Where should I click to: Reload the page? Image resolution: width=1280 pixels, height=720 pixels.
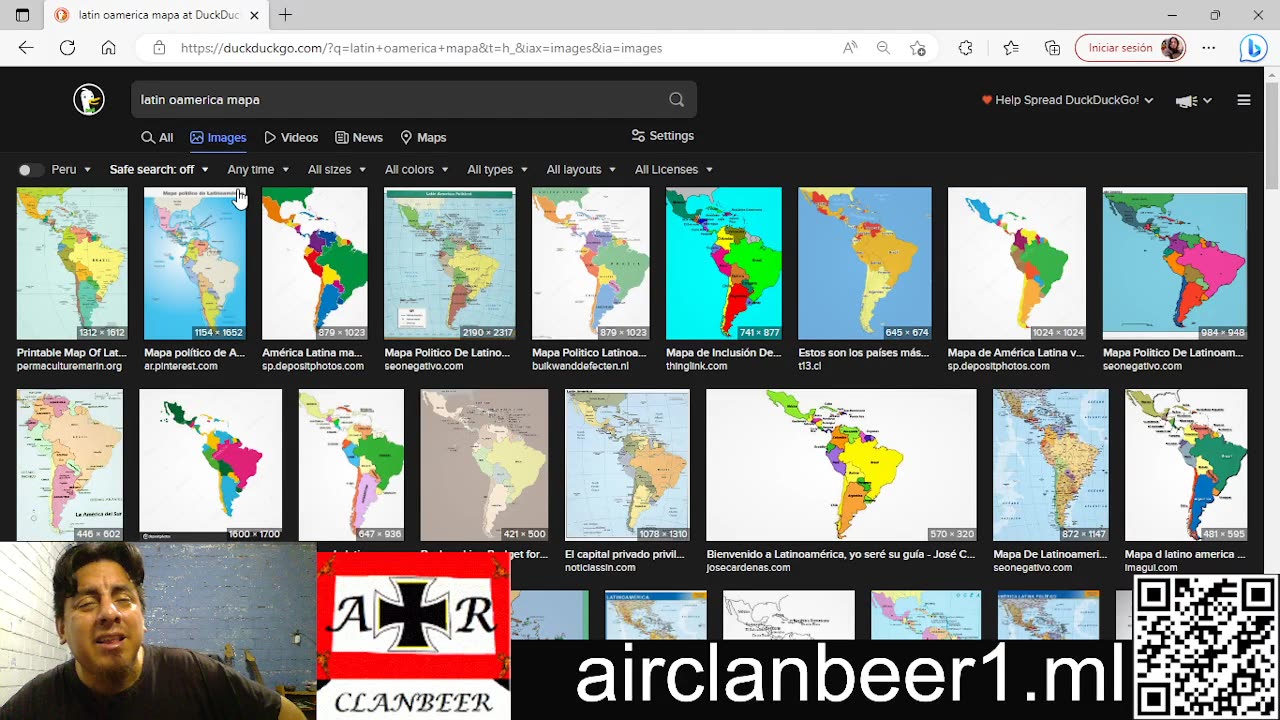(67, 48)
